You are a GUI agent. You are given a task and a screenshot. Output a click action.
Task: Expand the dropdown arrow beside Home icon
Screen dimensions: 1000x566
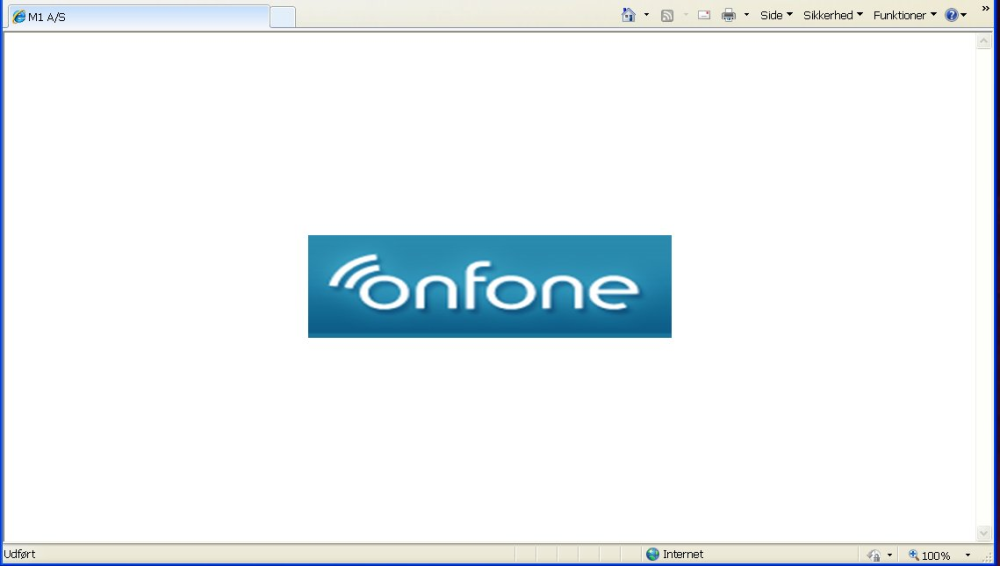646,15
